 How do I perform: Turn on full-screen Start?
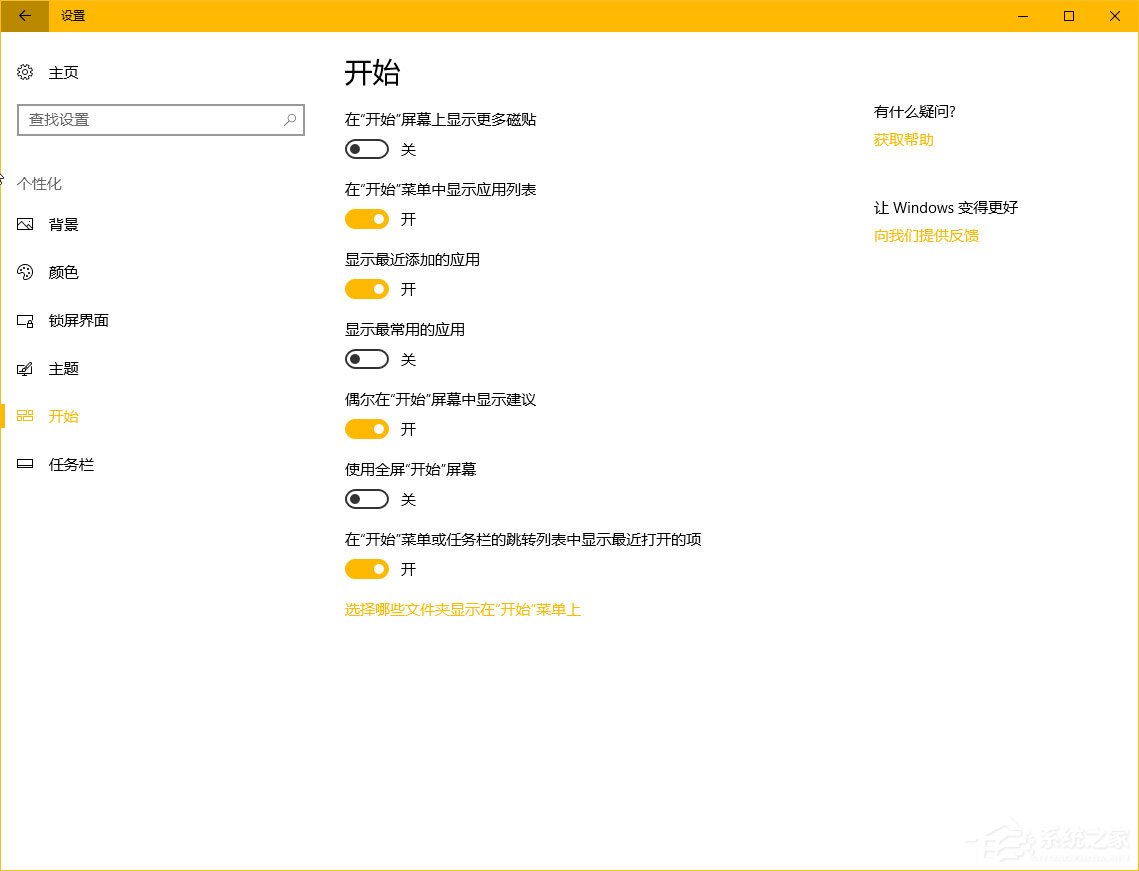pyautogui.click(x=366, y=499)
